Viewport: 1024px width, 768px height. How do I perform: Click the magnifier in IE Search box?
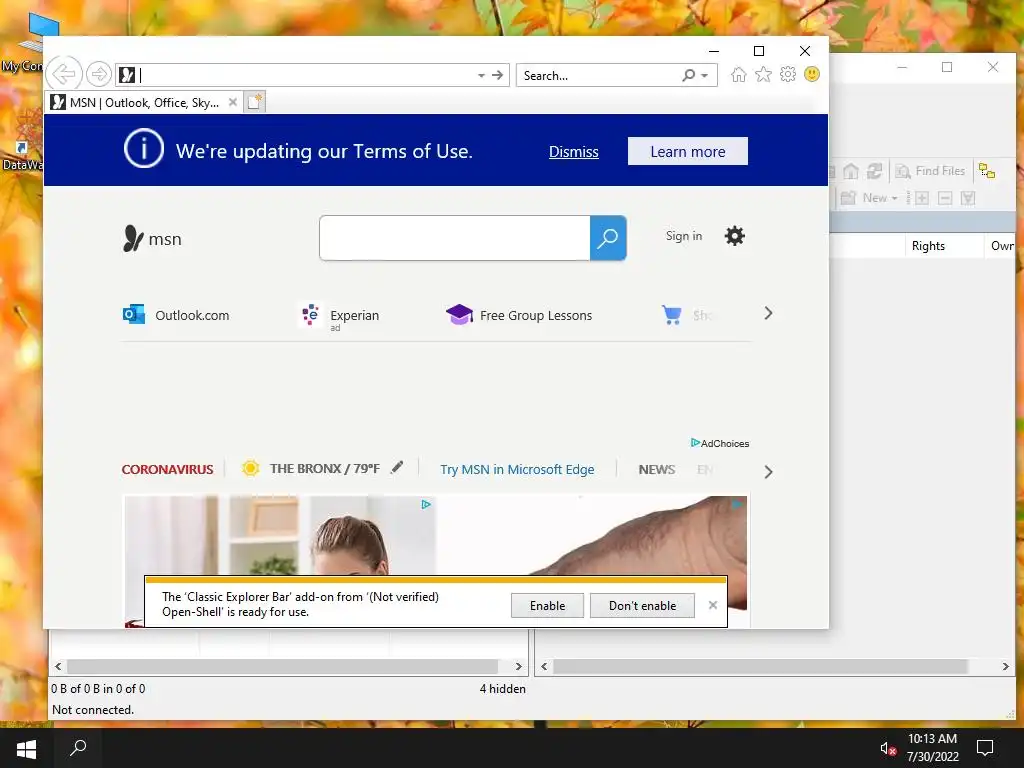tap(688, 75)
